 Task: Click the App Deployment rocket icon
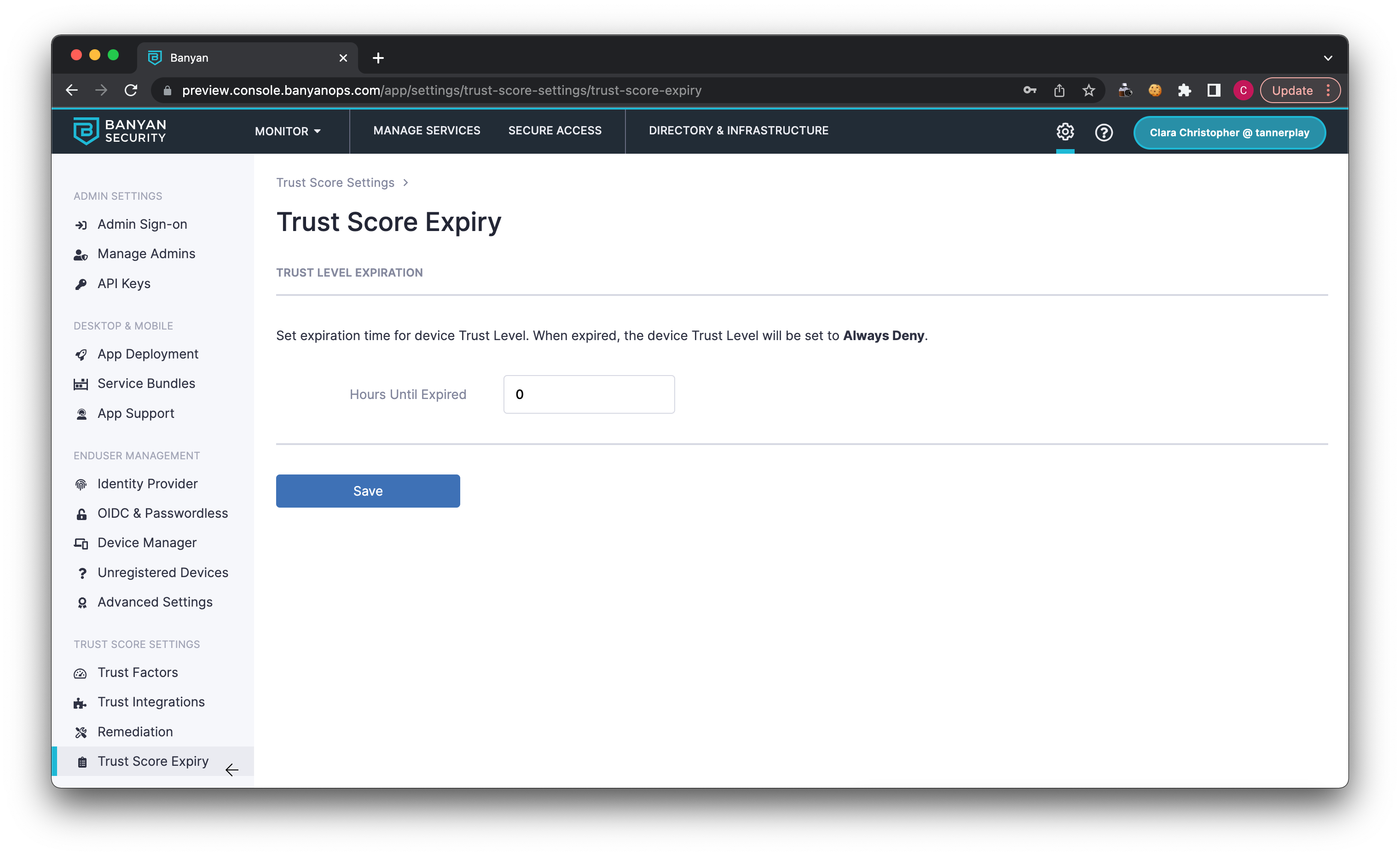[81, 354]
